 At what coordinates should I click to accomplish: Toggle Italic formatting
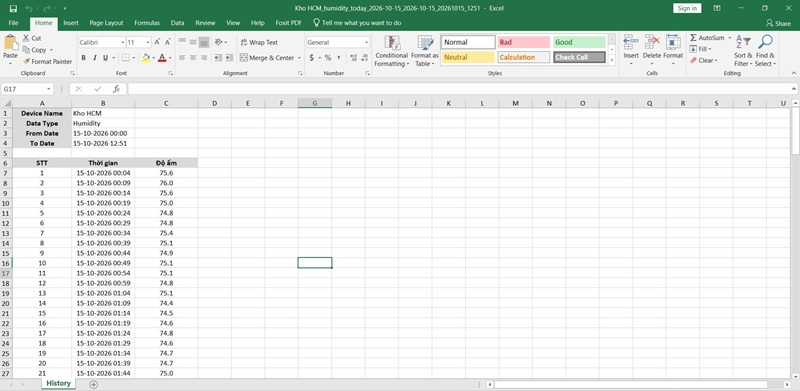point(95,58)
